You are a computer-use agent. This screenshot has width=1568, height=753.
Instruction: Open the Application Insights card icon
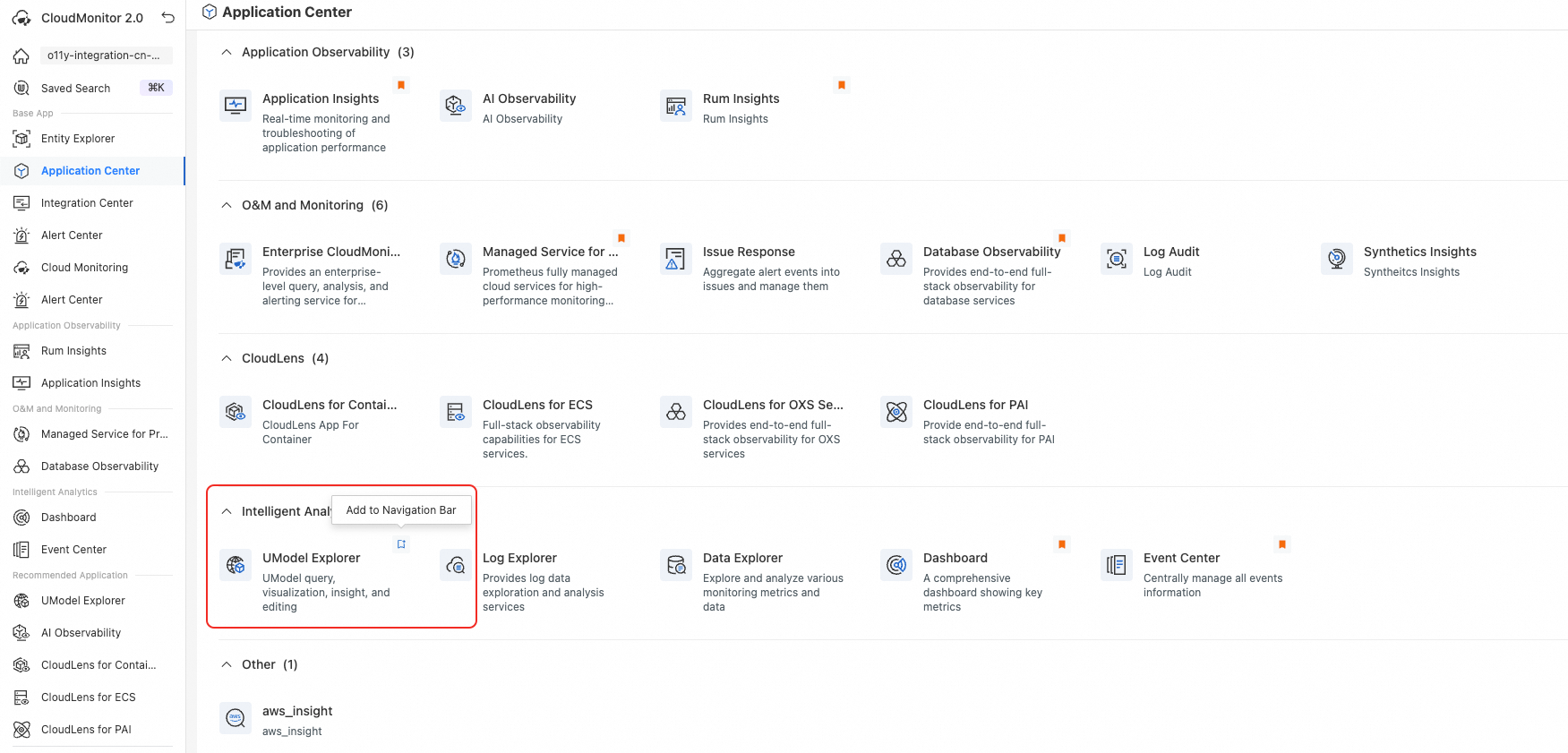[236, 106]
